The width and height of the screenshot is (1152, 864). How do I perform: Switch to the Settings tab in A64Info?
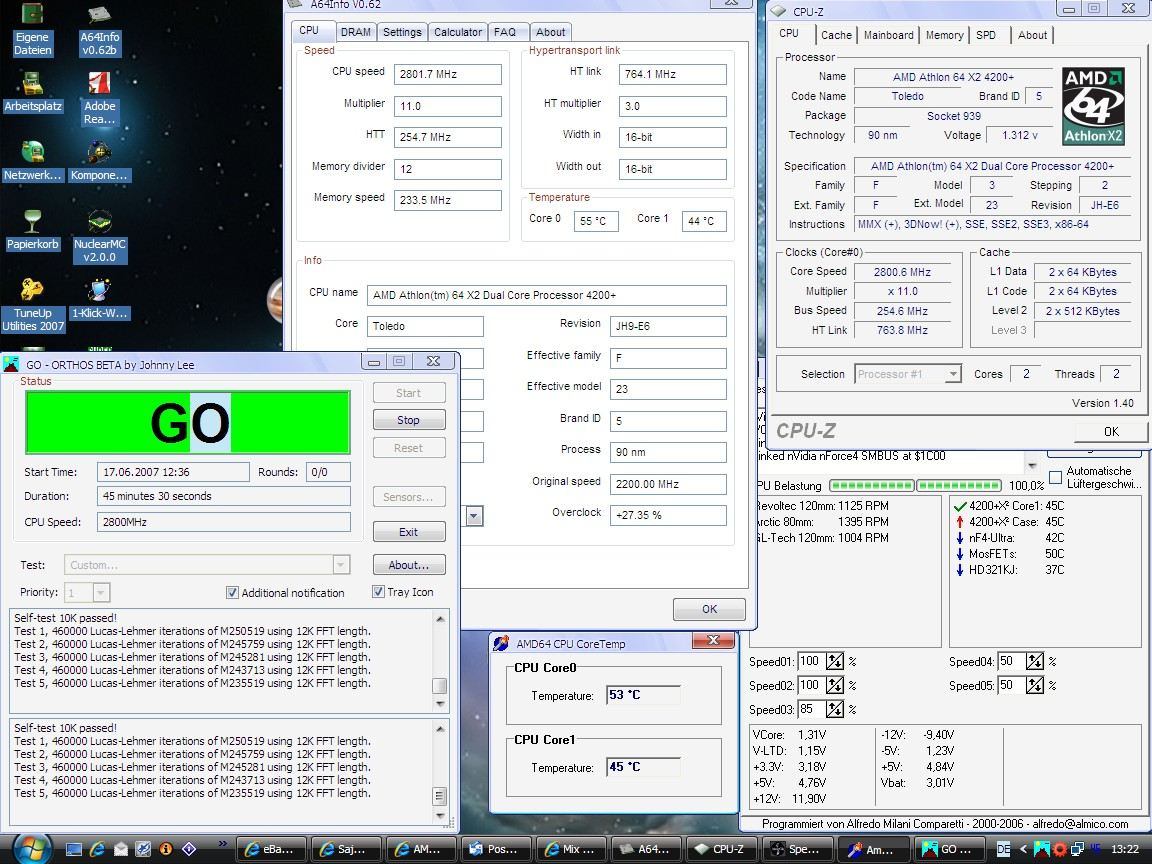402,32
